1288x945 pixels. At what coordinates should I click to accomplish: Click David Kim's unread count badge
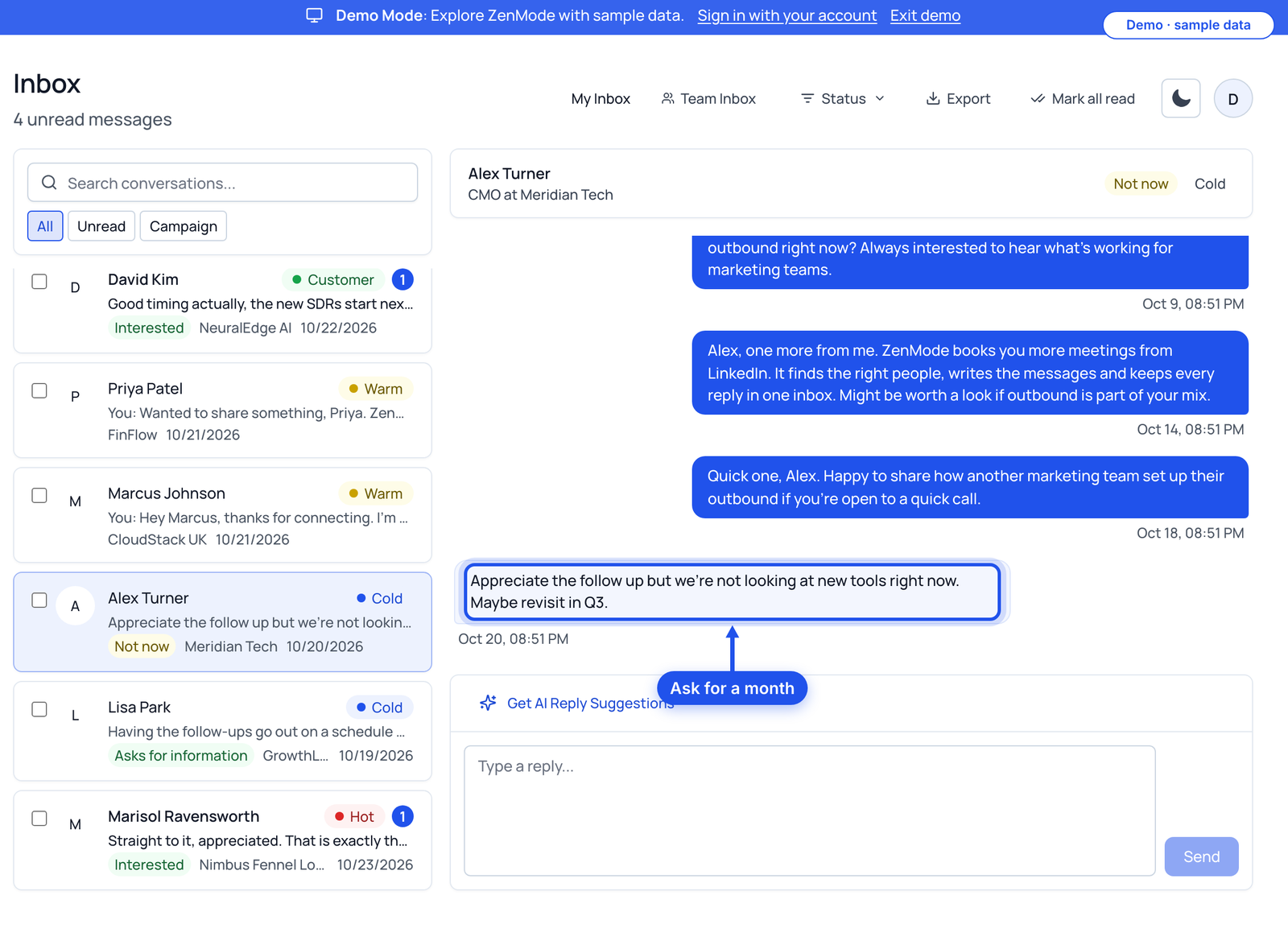click(402, 279)
